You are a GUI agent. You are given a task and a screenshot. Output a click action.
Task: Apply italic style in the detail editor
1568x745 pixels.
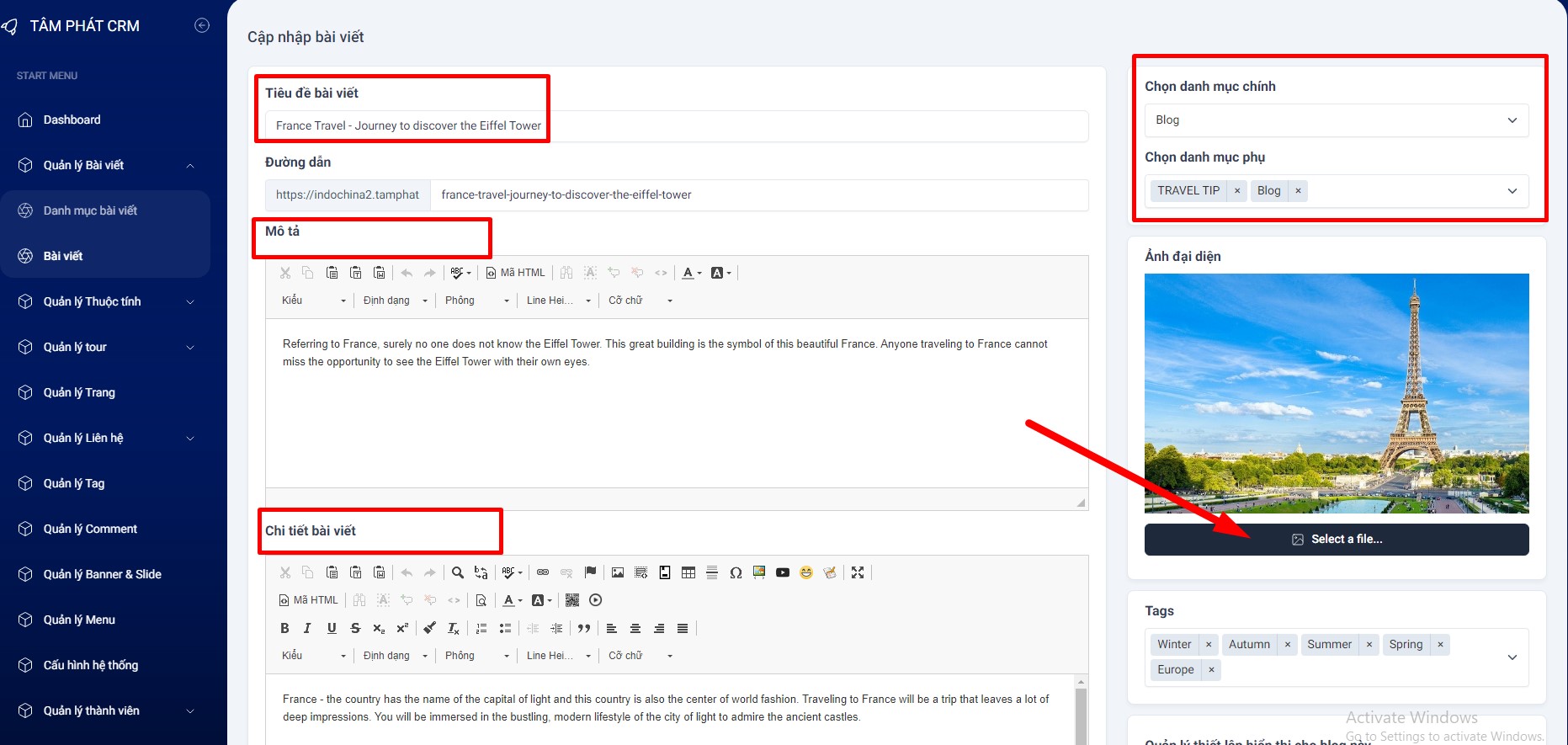click(x=307, y=628)
